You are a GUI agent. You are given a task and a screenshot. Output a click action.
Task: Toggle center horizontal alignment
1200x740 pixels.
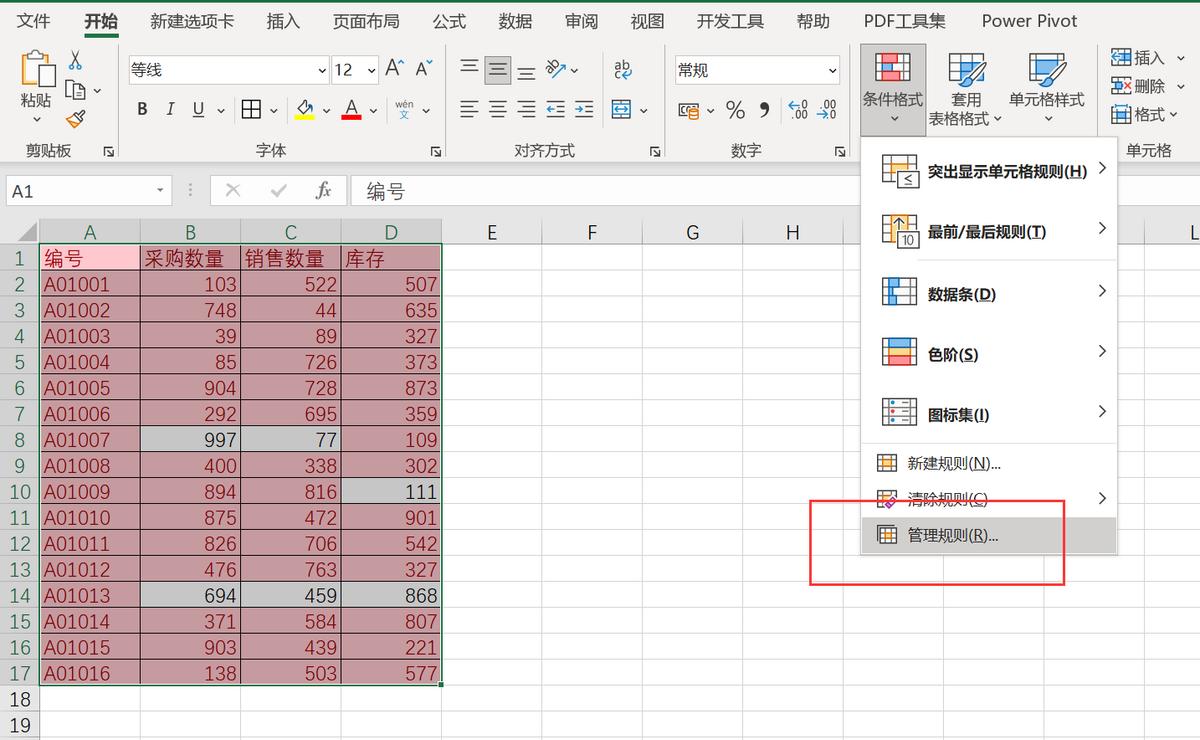pos(498,109)
